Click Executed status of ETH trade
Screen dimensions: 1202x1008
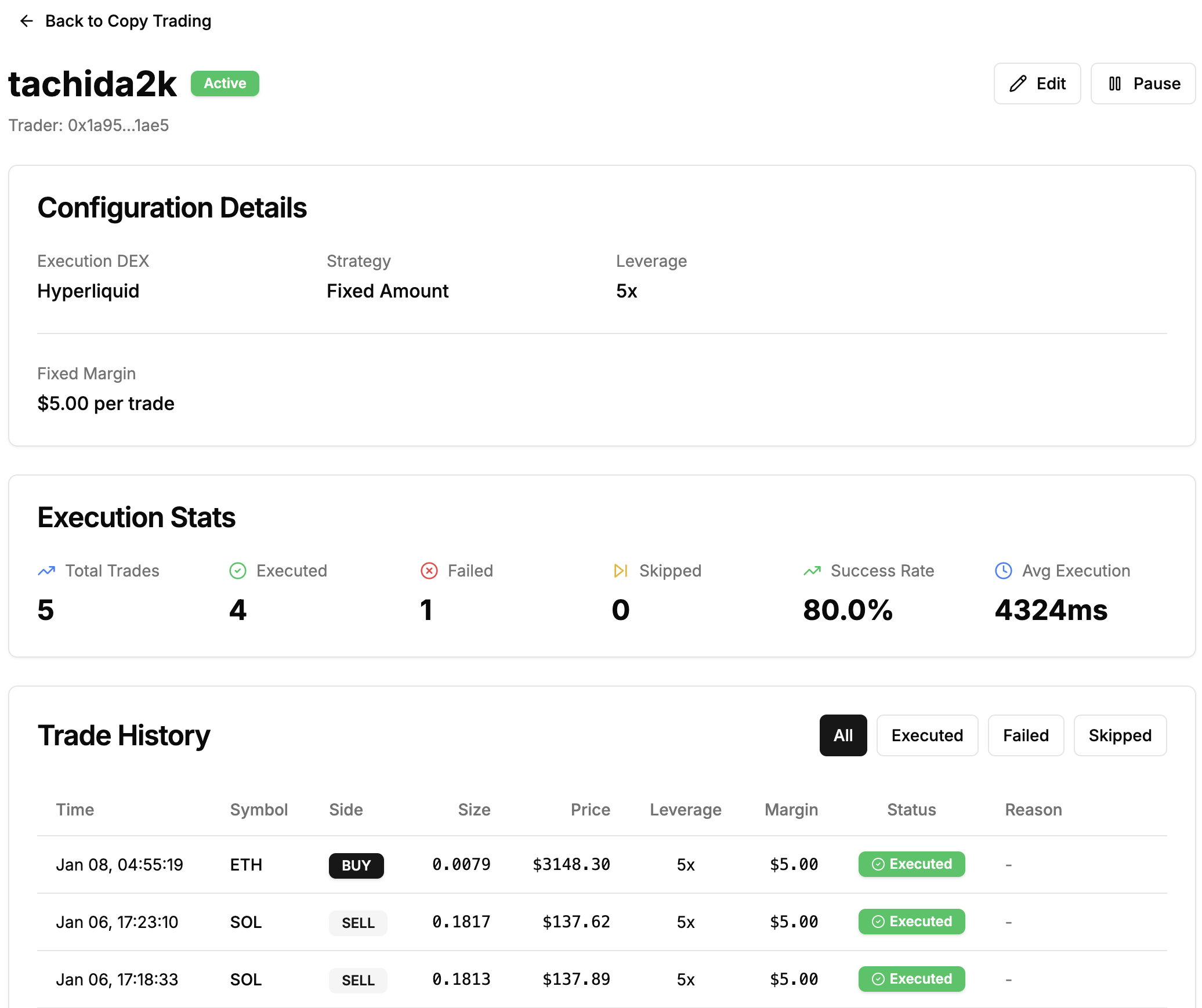tap(911, 864)
